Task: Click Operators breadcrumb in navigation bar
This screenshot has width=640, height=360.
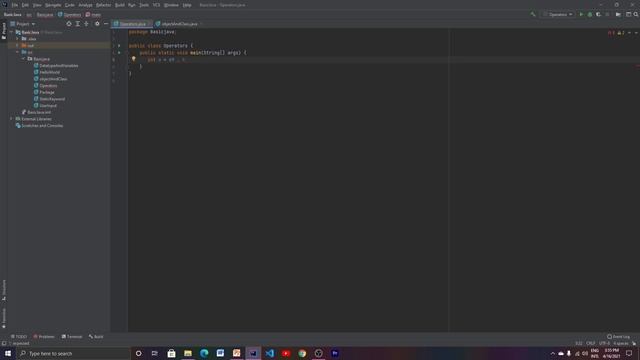Action: (69, 15)
